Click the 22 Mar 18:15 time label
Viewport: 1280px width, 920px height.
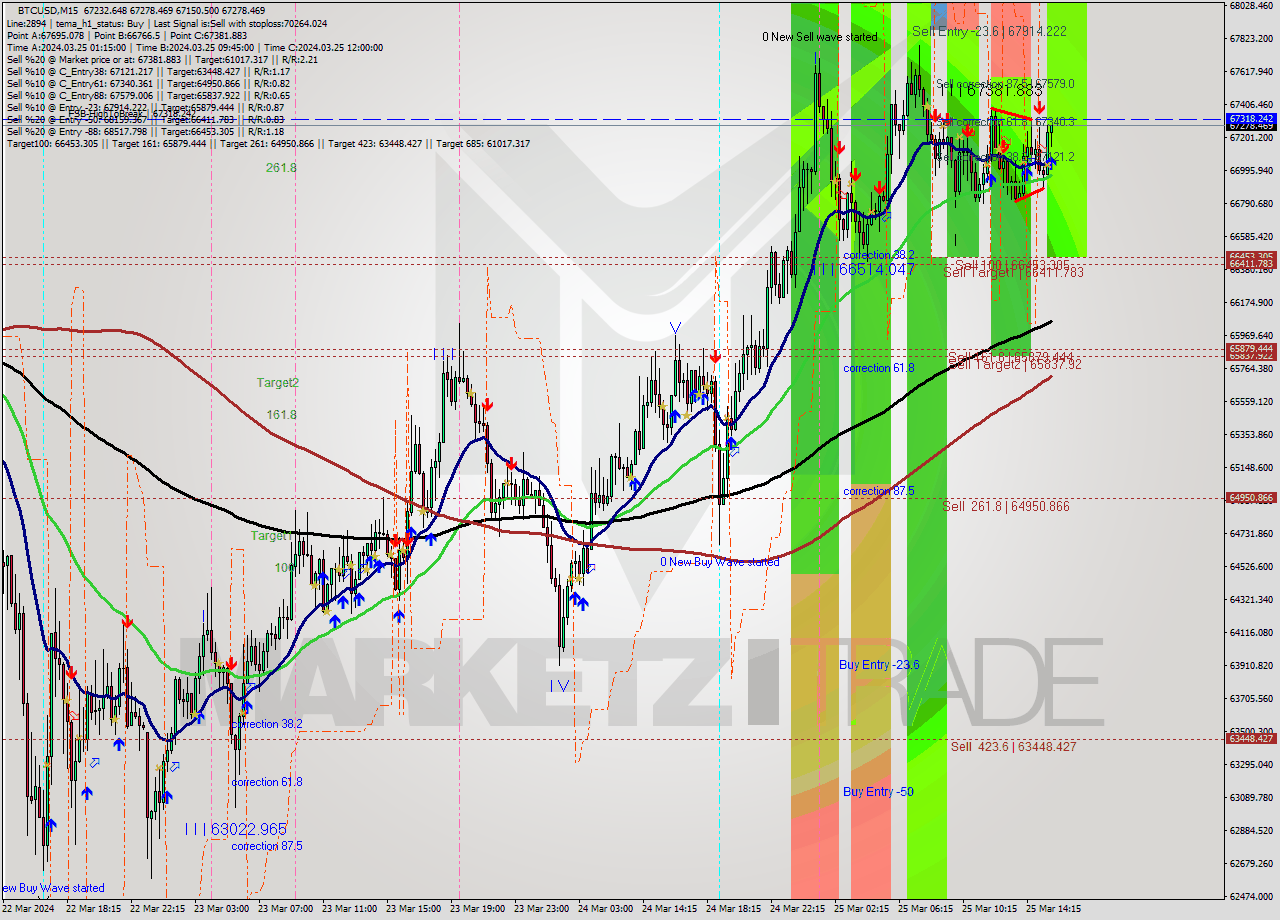94,909
